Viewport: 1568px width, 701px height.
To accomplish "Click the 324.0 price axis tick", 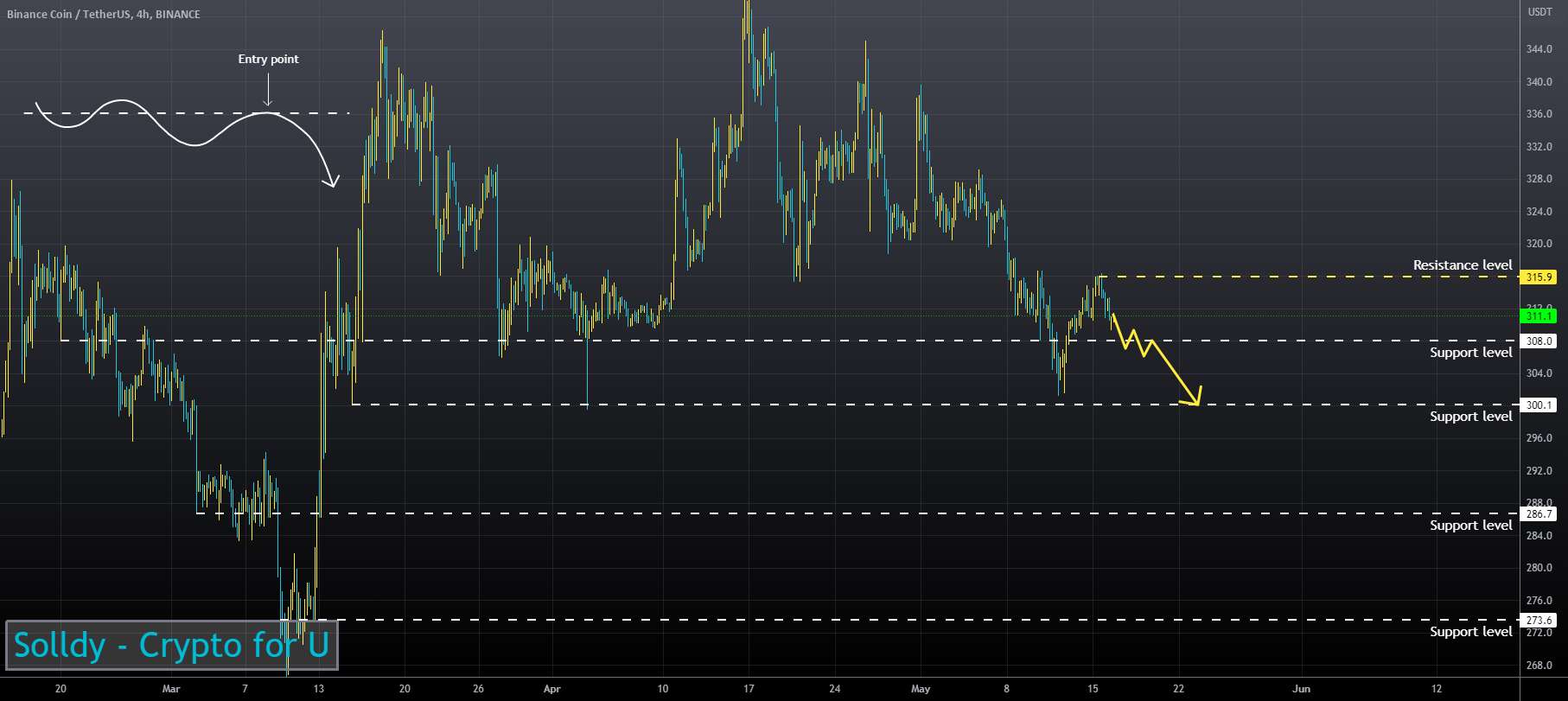I will click(1539, 212).
